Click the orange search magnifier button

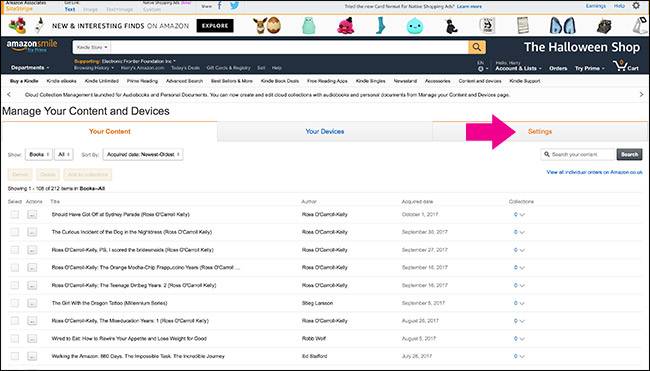[x=477, y=47]
